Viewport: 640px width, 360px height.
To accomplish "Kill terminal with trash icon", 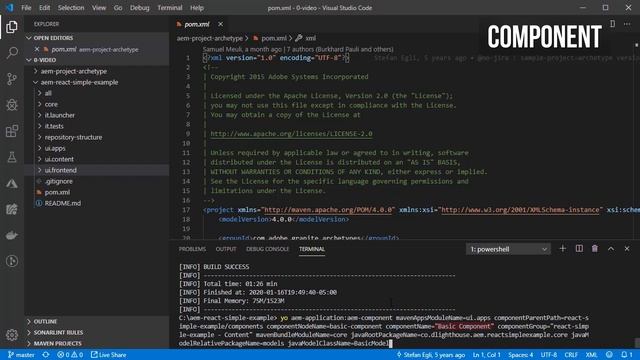I will tap(595, 249).
